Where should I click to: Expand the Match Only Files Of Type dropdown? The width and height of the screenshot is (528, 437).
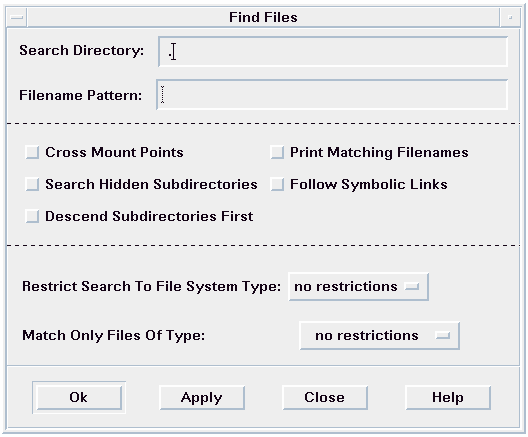click(x=380, y=336)
